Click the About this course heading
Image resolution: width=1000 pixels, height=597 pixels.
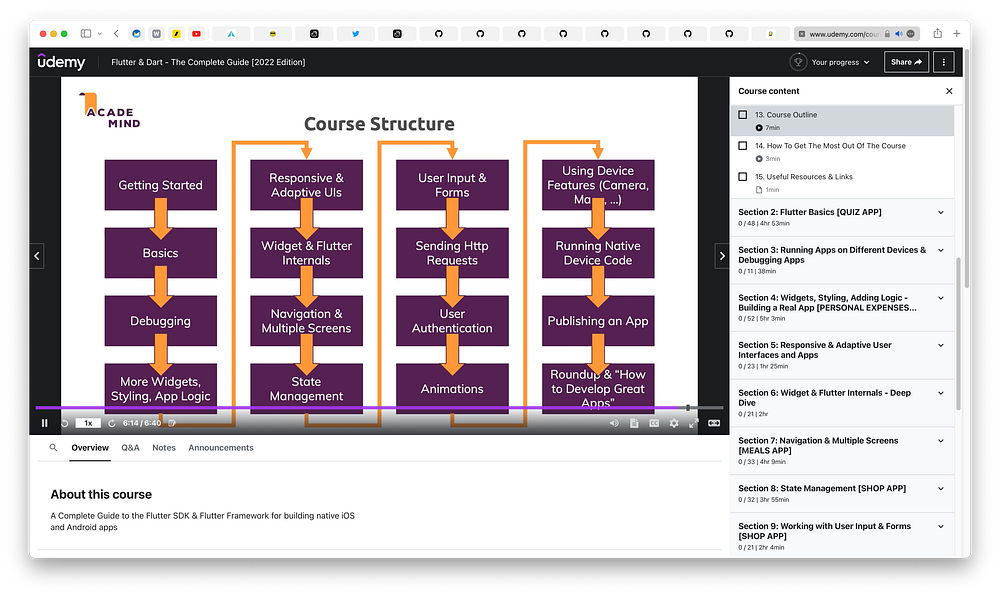(x=101, y=494)
